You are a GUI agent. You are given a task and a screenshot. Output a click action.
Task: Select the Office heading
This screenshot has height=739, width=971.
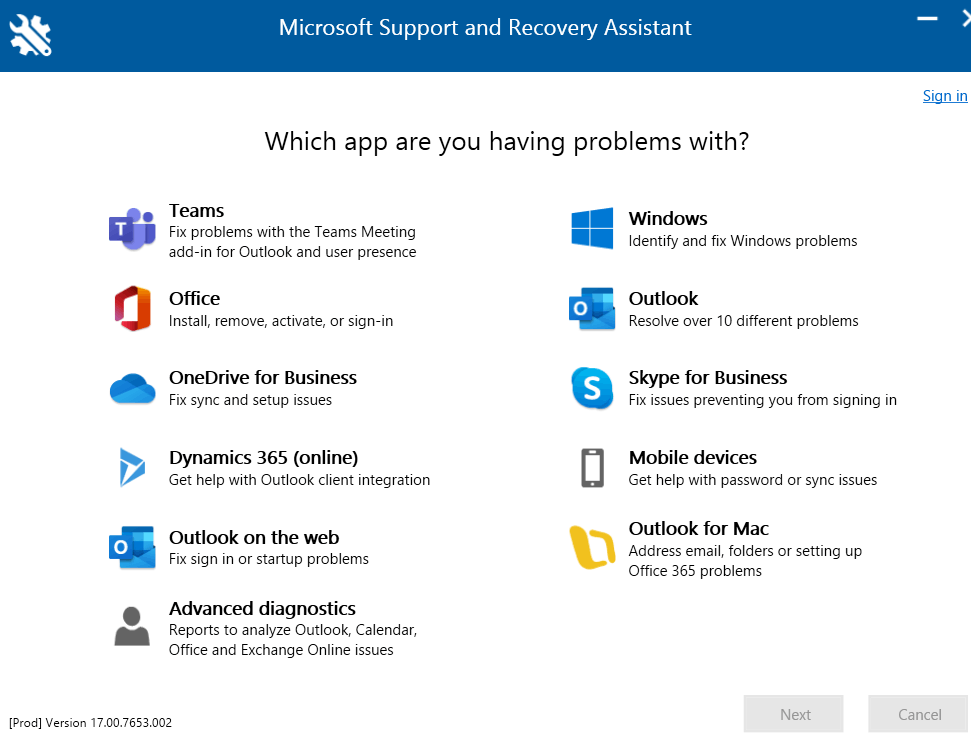194,299
